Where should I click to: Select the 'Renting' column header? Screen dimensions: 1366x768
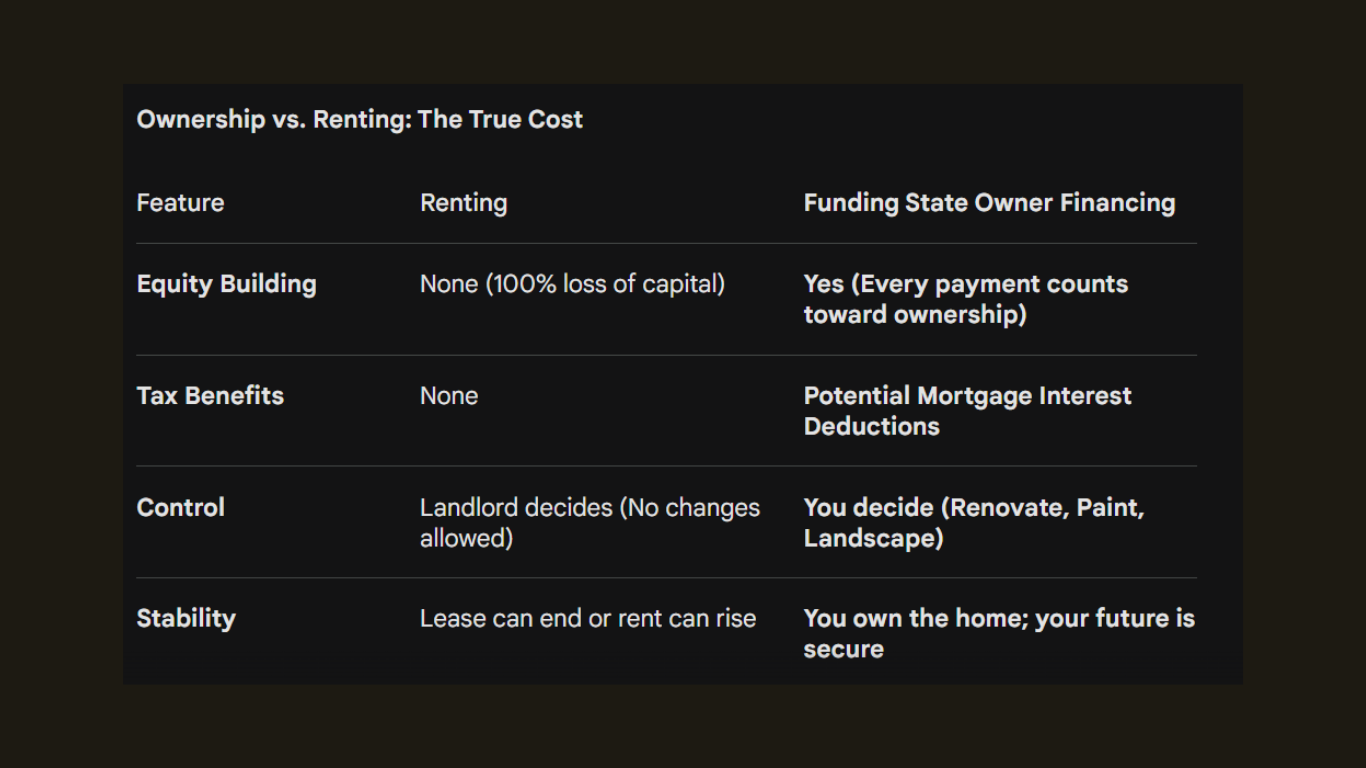[463, 203]
